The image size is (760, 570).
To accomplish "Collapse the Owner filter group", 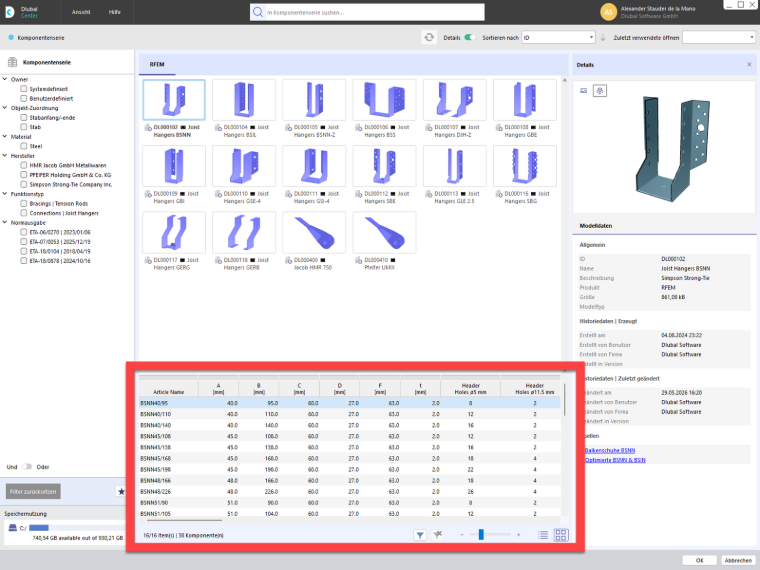I will click(x=5, y=79).
